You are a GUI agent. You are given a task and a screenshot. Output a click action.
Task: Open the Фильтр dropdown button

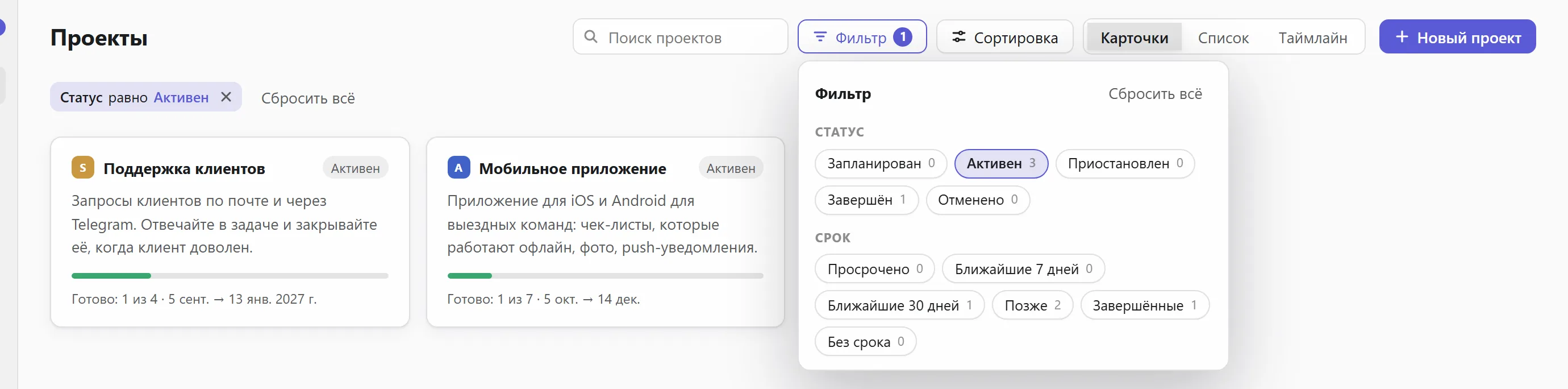coord(862,36)
